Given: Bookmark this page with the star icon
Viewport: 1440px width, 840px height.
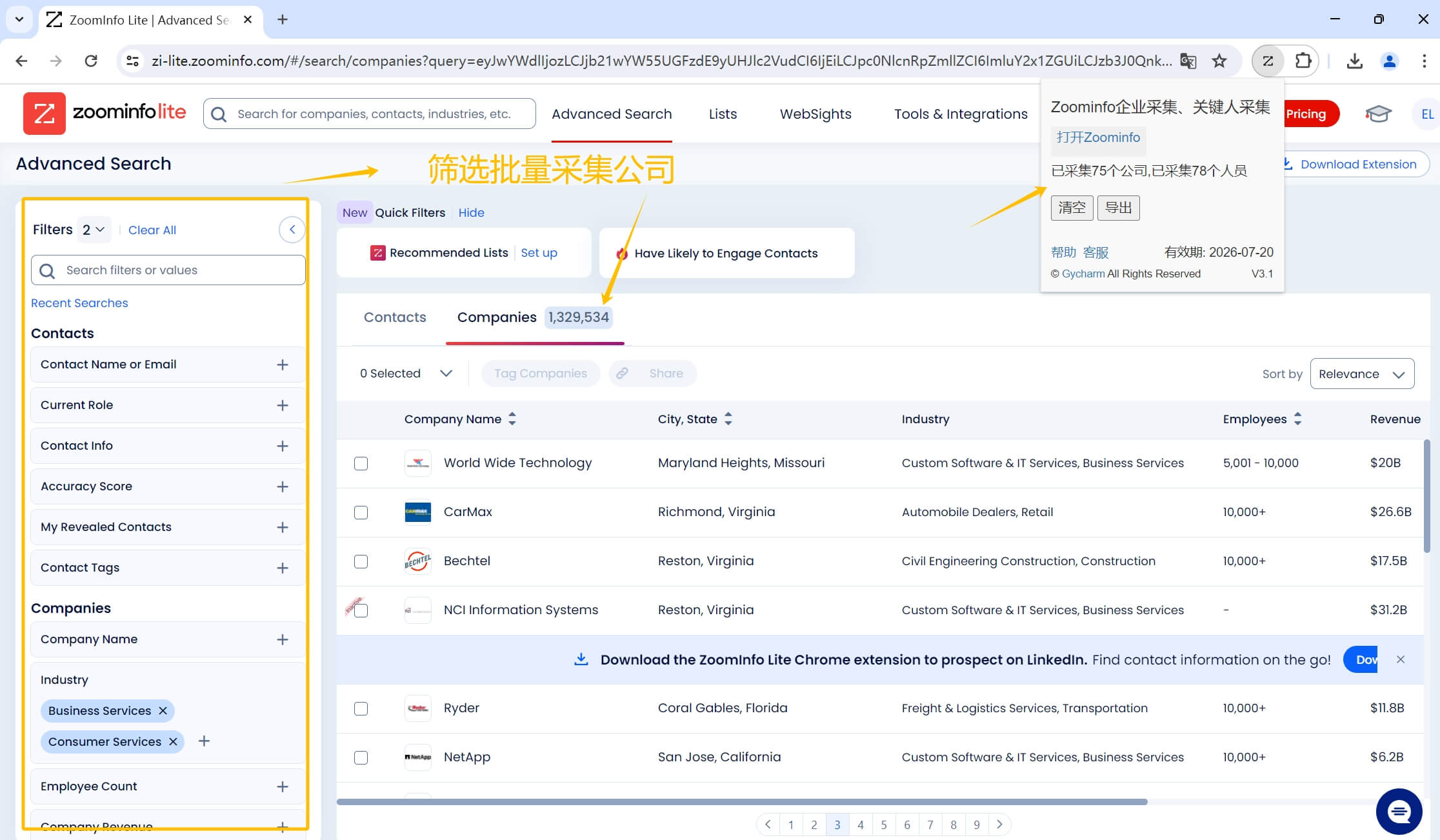Looking at the screenshot, I should point(1219,61).
